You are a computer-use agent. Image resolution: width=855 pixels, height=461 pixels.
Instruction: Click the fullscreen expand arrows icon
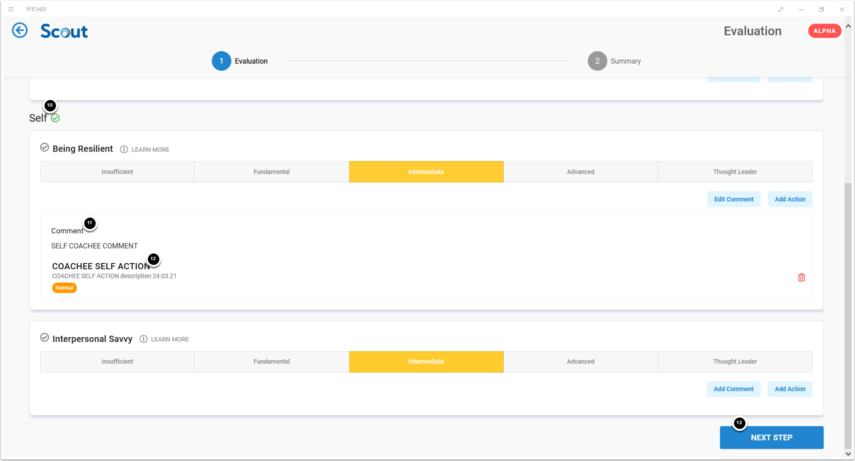point(780,8)
